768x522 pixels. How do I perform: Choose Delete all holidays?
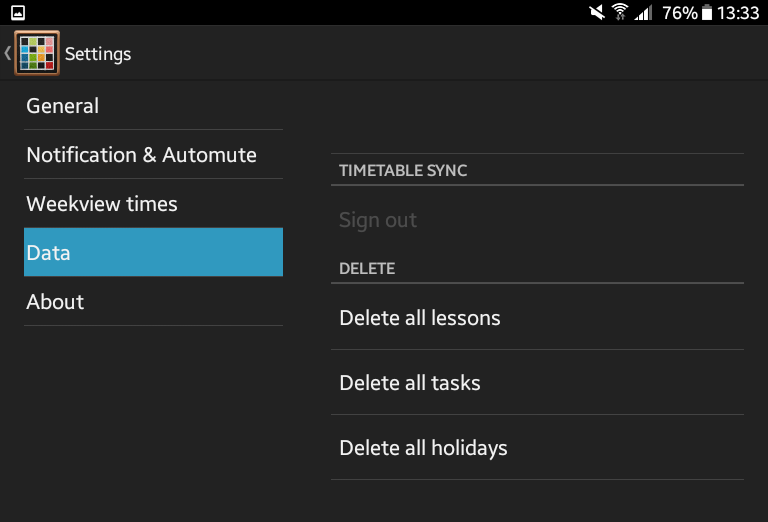537,448
